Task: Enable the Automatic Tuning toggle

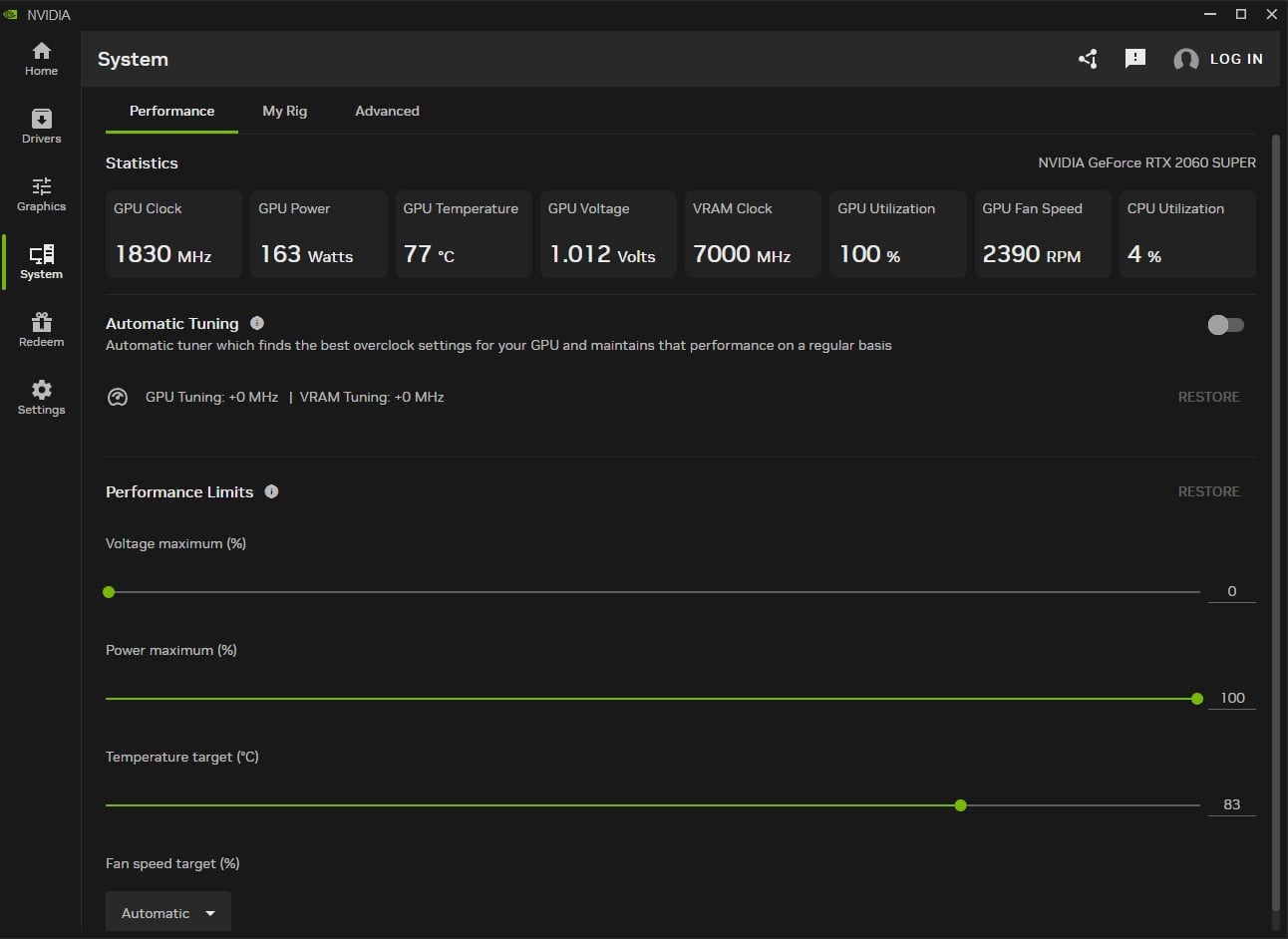Action: 1225,325
